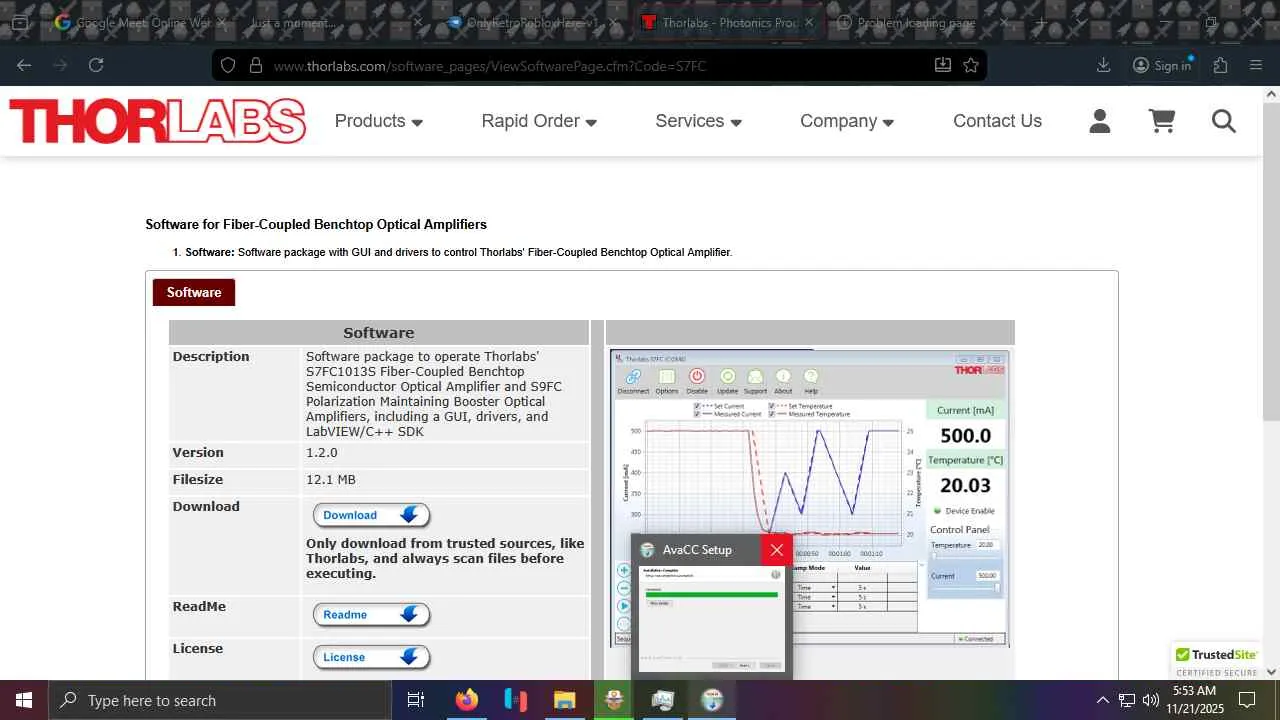Screen dimensions: 1280x720
Task: Show hidden system tray icons
Action: (x=1102, y=700)
